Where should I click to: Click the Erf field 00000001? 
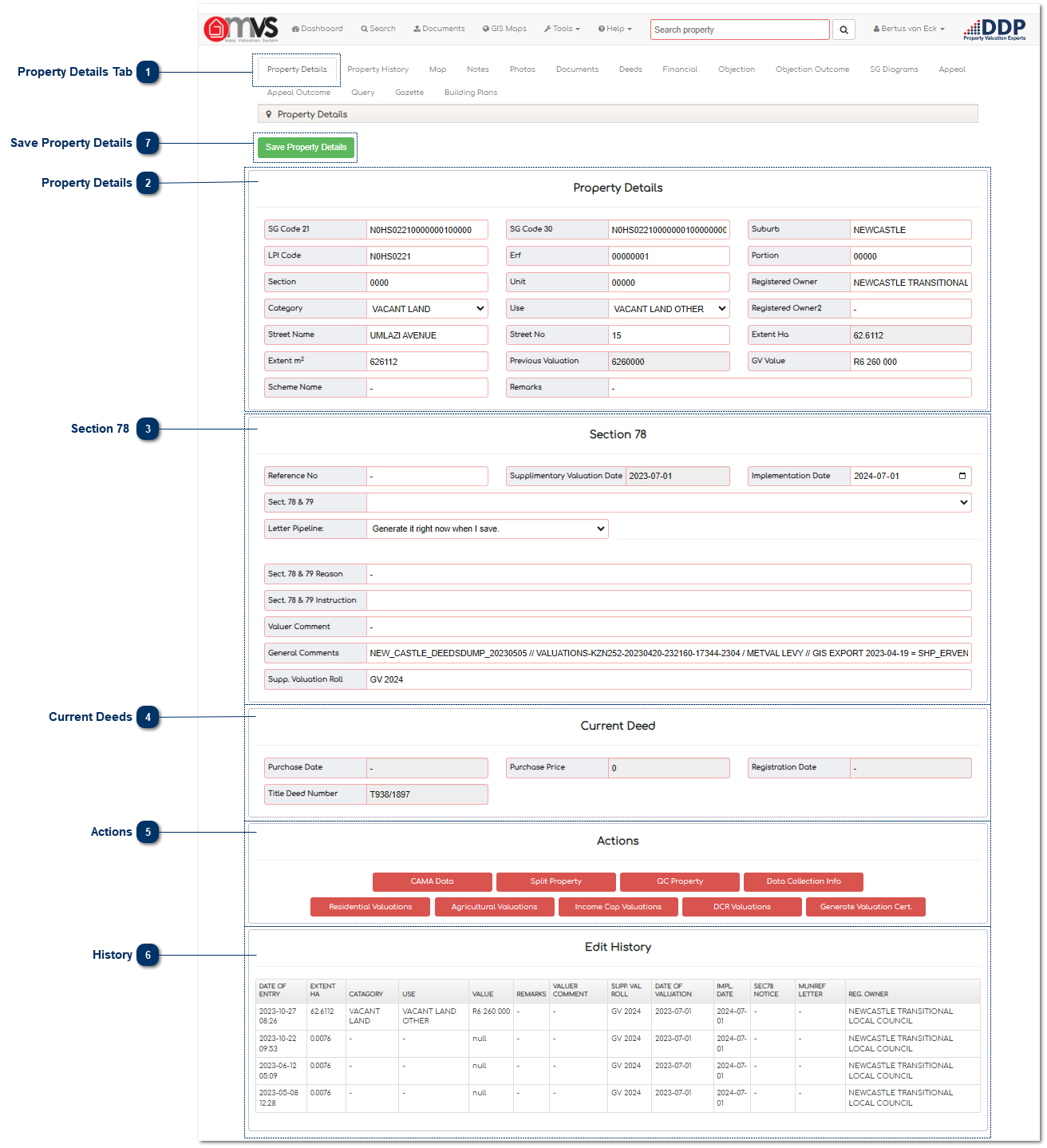(x=669, y=256)
